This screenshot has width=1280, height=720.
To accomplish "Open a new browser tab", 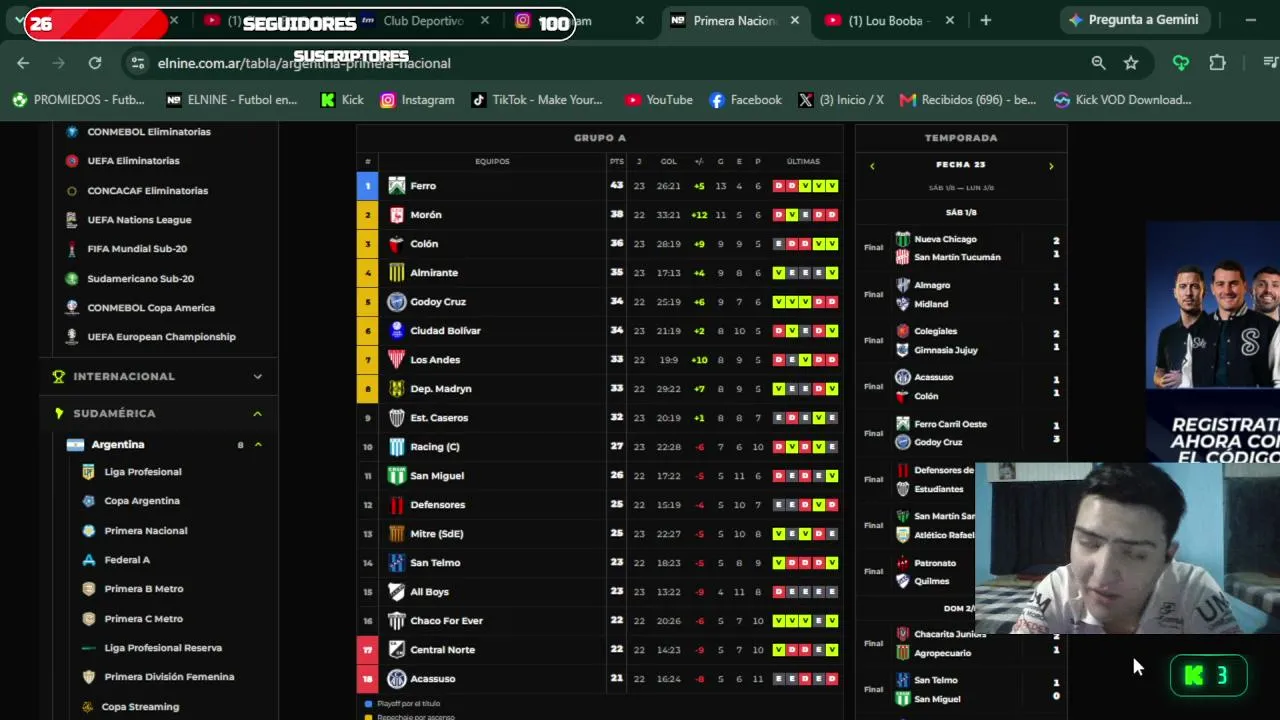I will 986,20.
